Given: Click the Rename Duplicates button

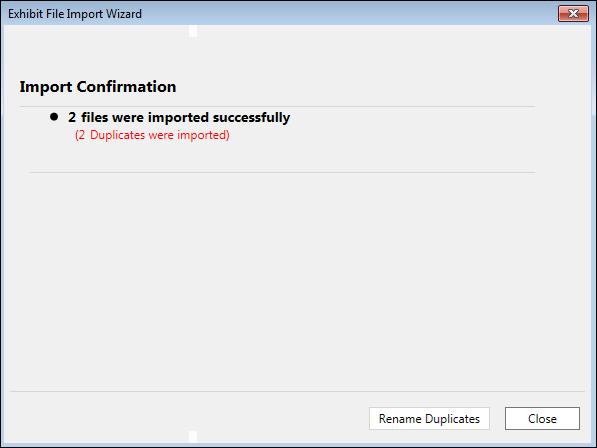Looking at the screenshot, I should coord(429,419).
